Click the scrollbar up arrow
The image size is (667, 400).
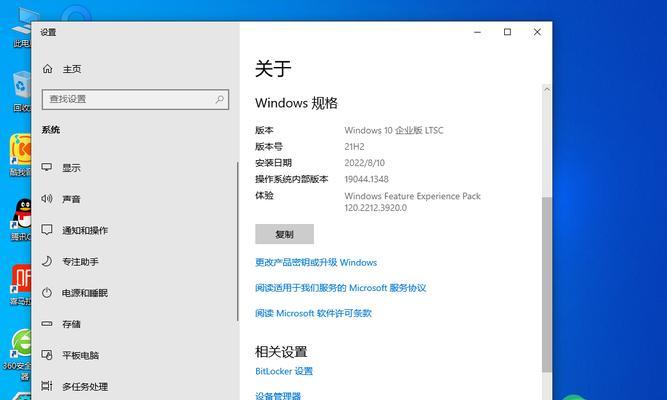tap(547, 89)
